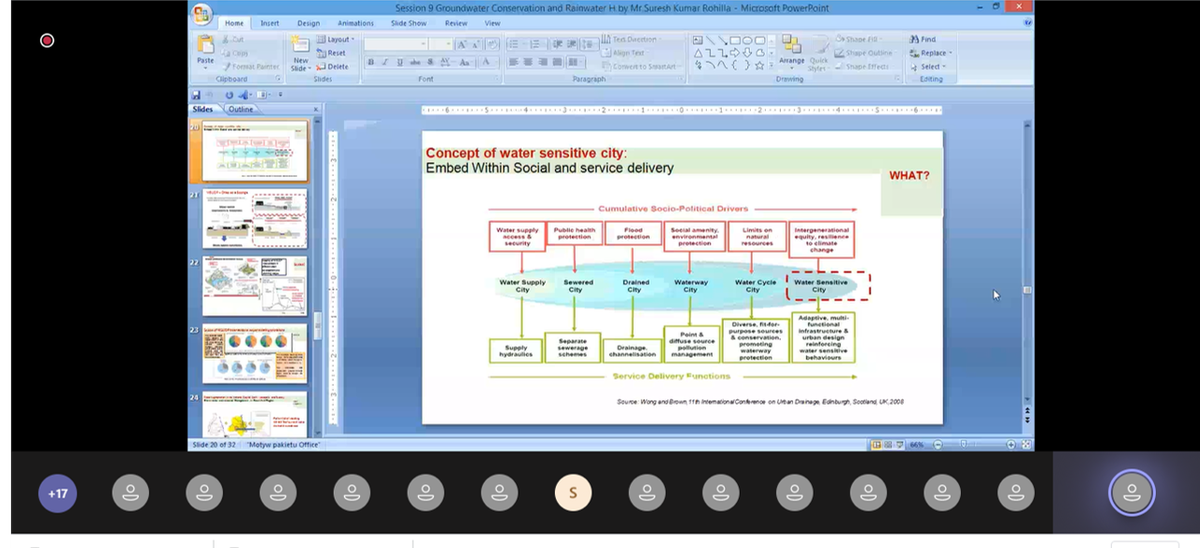Screen dimensions: 1200x548
Task: Open the Review ribbon tab
Action: (456, 23)
